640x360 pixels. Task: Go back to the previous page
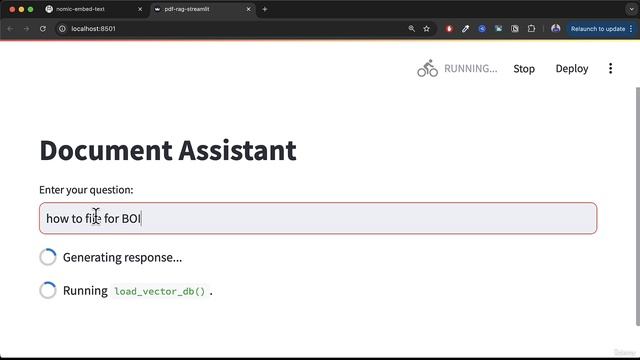coord(10,29)
